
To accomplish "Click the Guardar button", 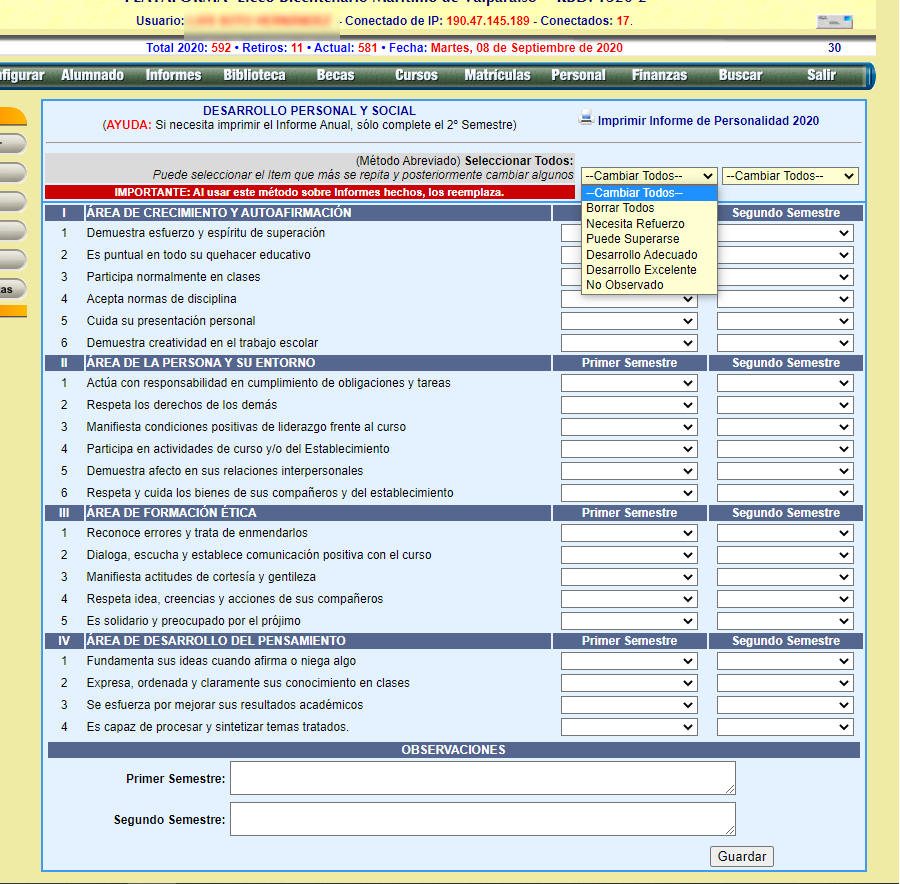I will pos(742,856).
